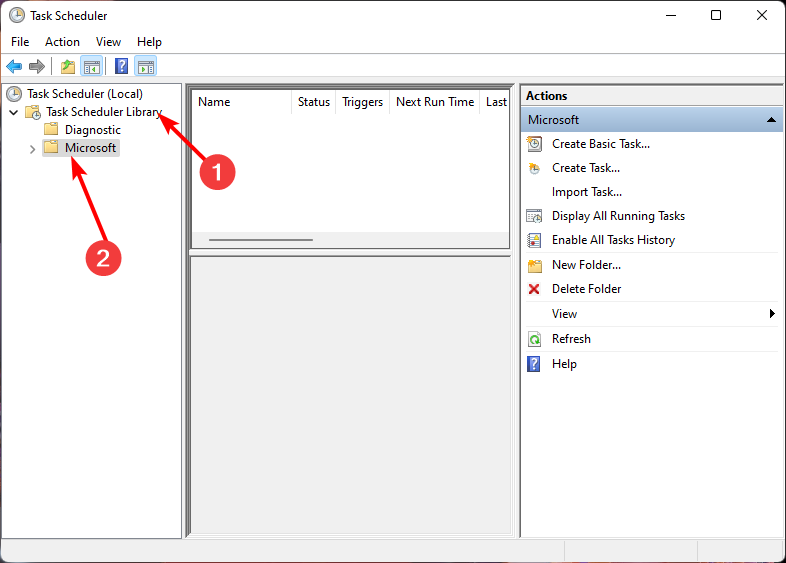The height and width of the screenshot is (563, 786).
Task: Open the Action menu
Action: click(x=62, y=42)
